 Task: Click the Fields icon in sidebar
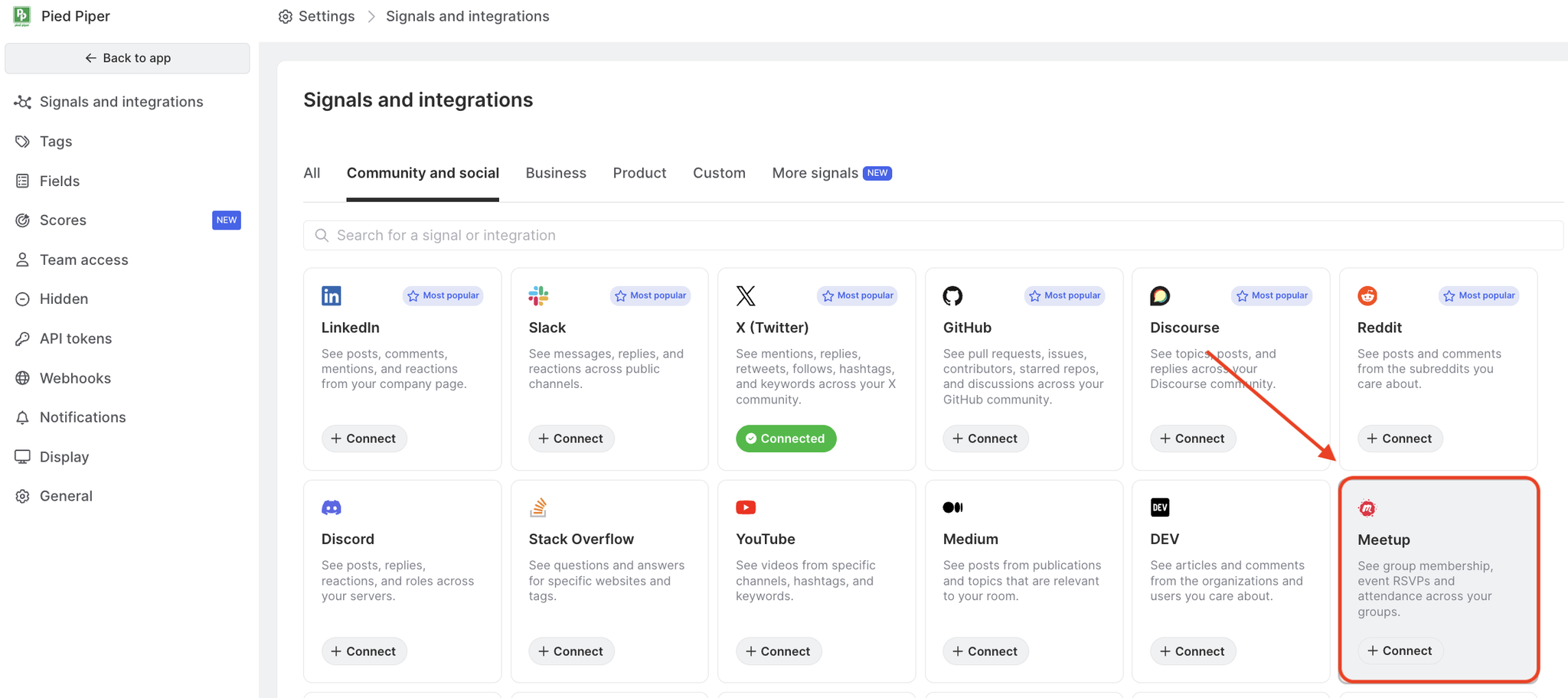tap(23, 181)
